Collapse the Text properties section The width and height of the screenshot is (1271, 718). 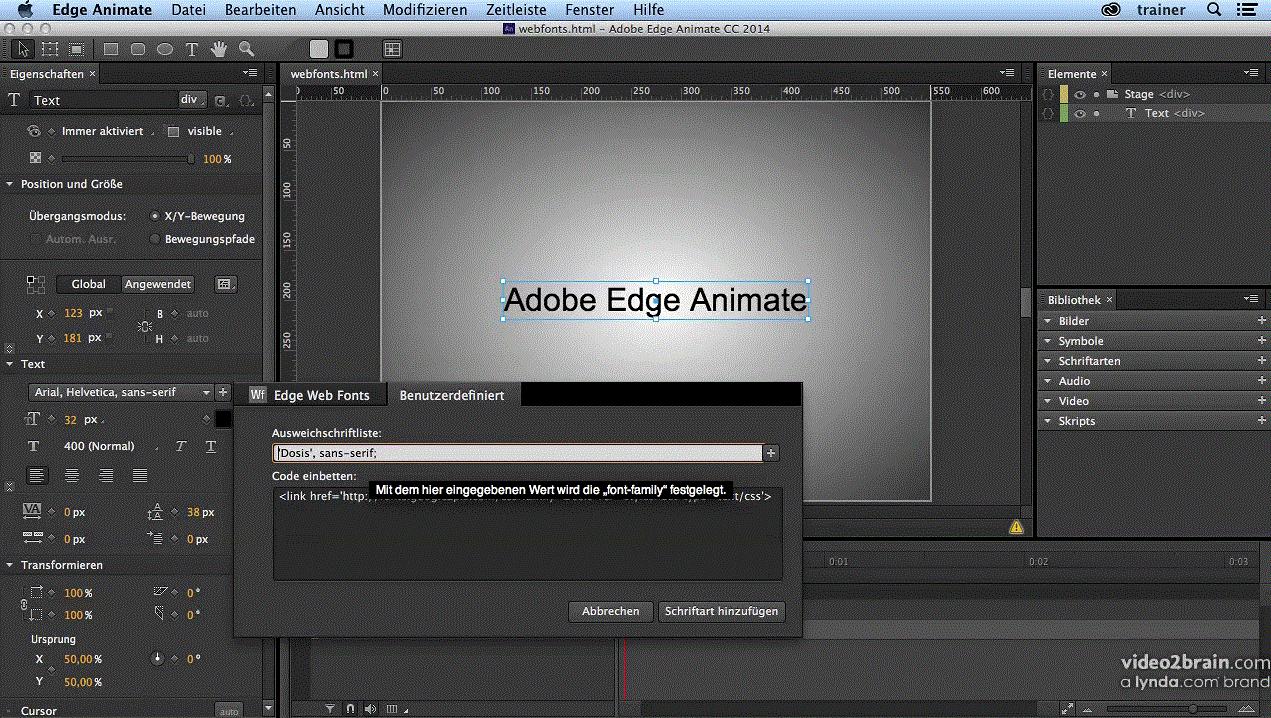tap(10, 364)
